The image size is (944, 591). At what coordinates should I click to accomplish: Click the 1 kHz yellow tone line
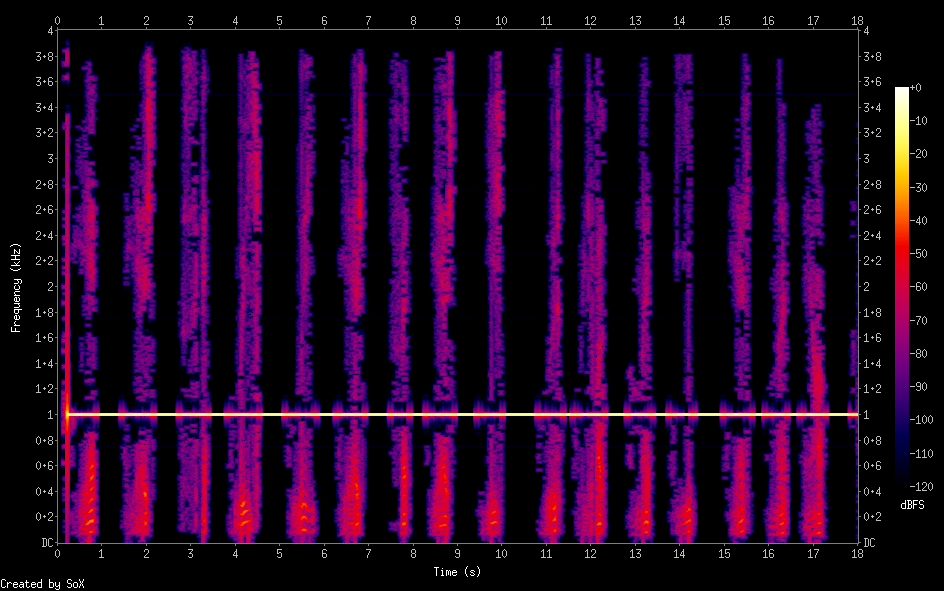click(x=460, y=414)
